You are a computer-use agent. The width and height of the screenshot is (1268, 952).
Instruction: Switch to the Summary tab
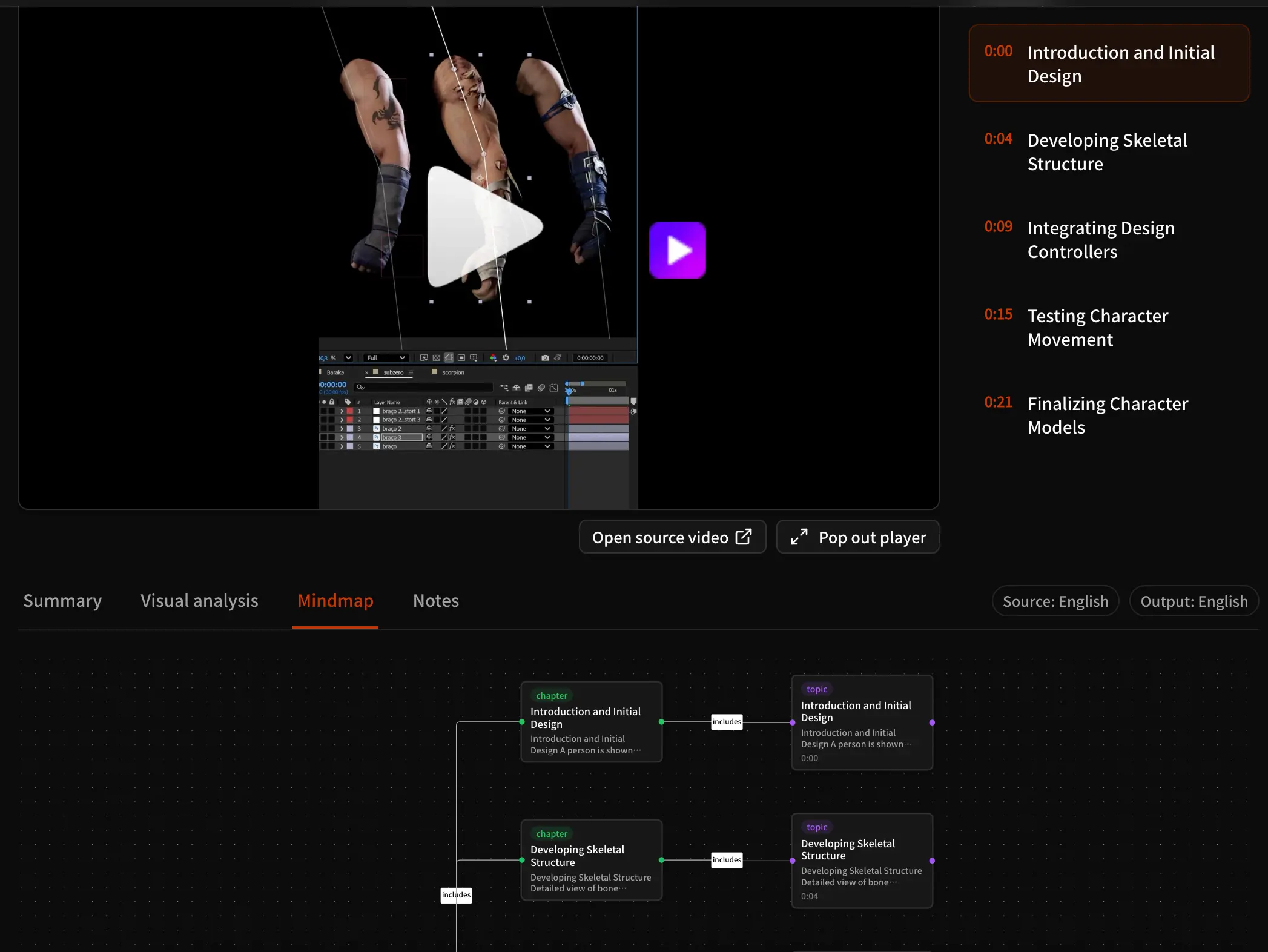[62, 601]
